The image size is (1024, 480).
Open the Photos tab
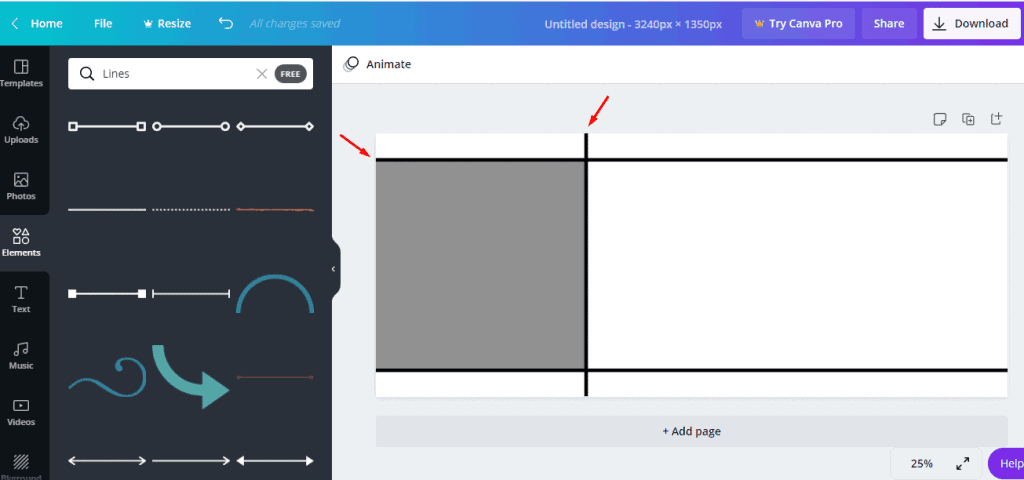21,186
